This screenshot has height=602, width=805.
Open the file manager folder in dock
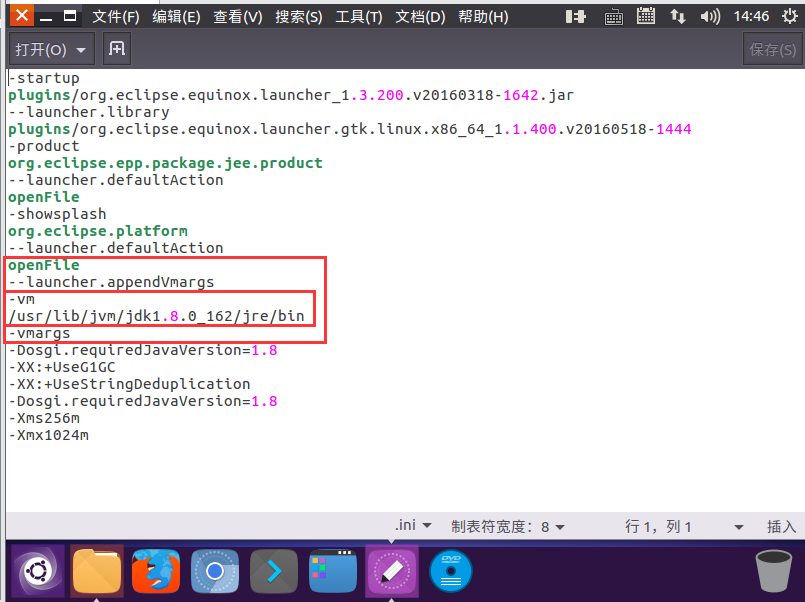click(x=97, y=571)
